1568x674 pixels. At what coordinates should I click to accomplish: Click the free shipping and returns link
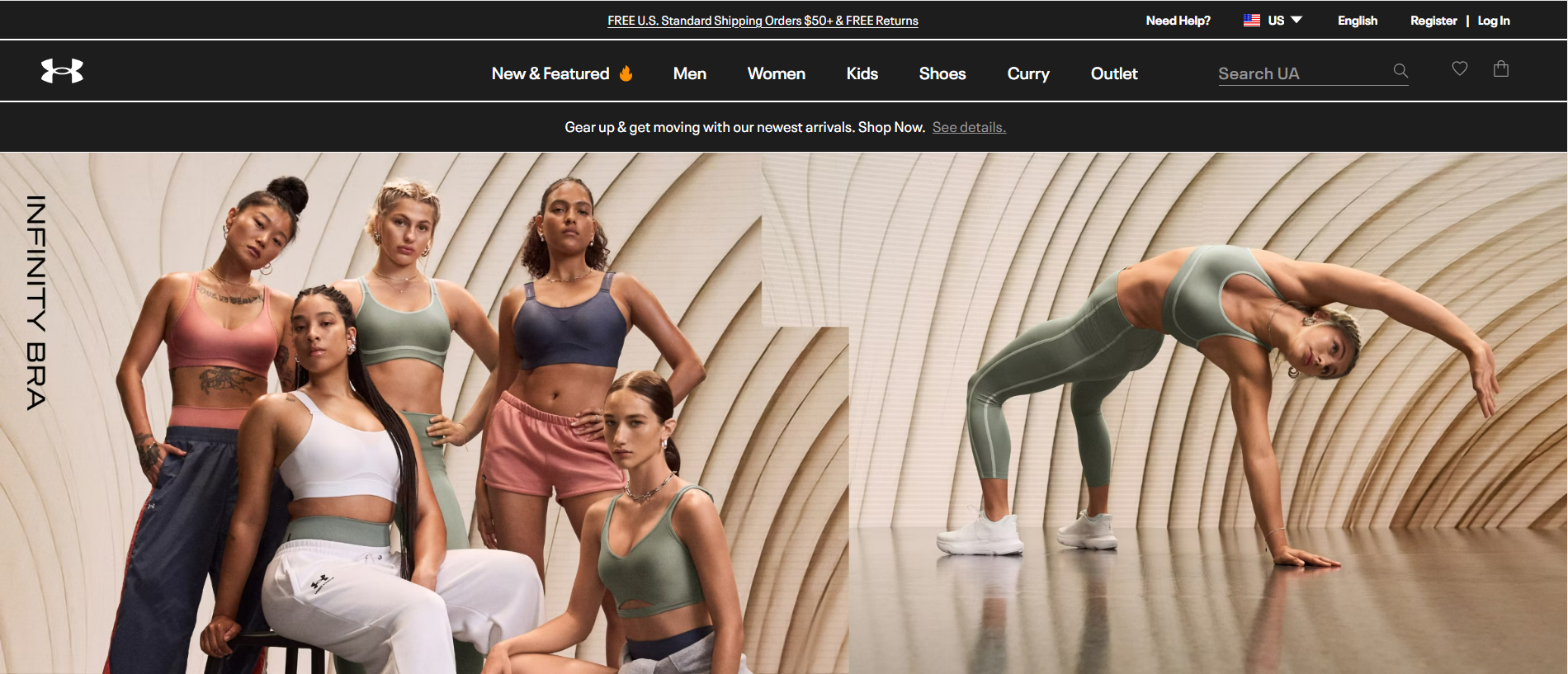763,21
